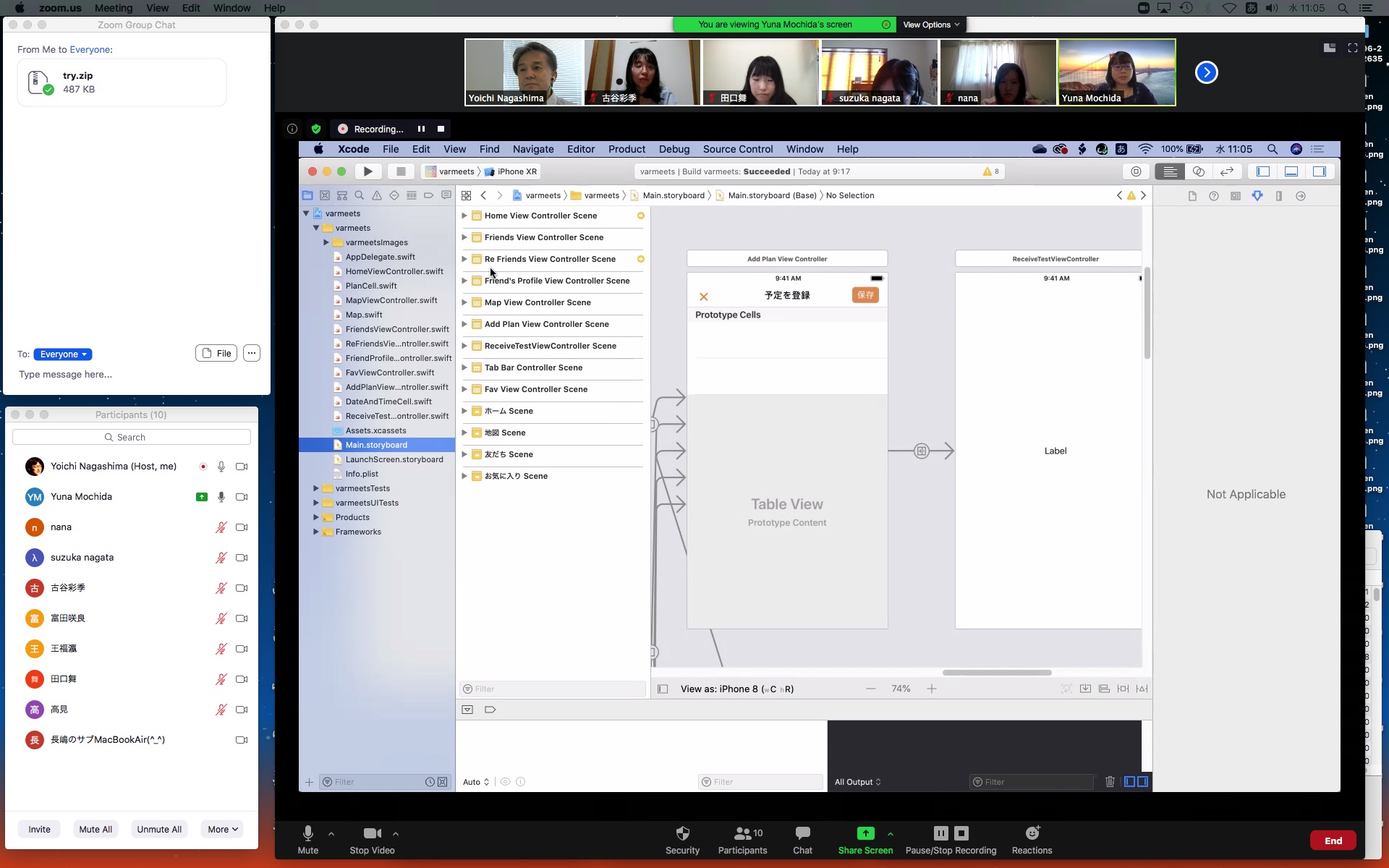Viewport: 1389px width, 868px height.
Task: Click the file attachment File button
Action: pos(216,354)
